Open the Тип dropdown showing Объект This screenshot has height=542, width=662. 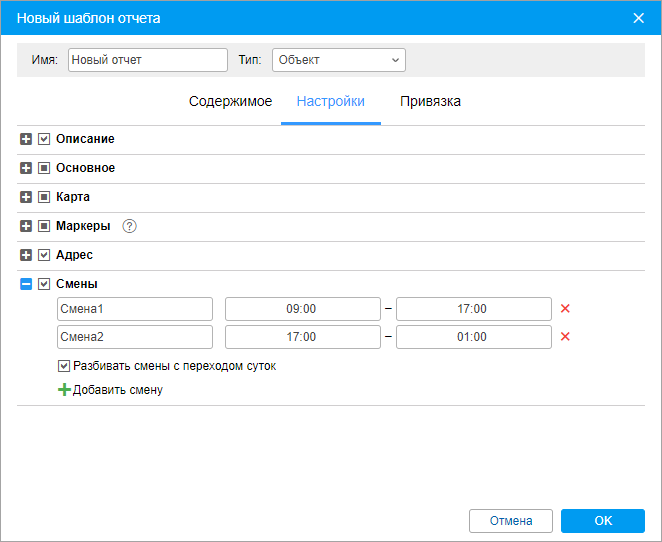click(338, 60)
